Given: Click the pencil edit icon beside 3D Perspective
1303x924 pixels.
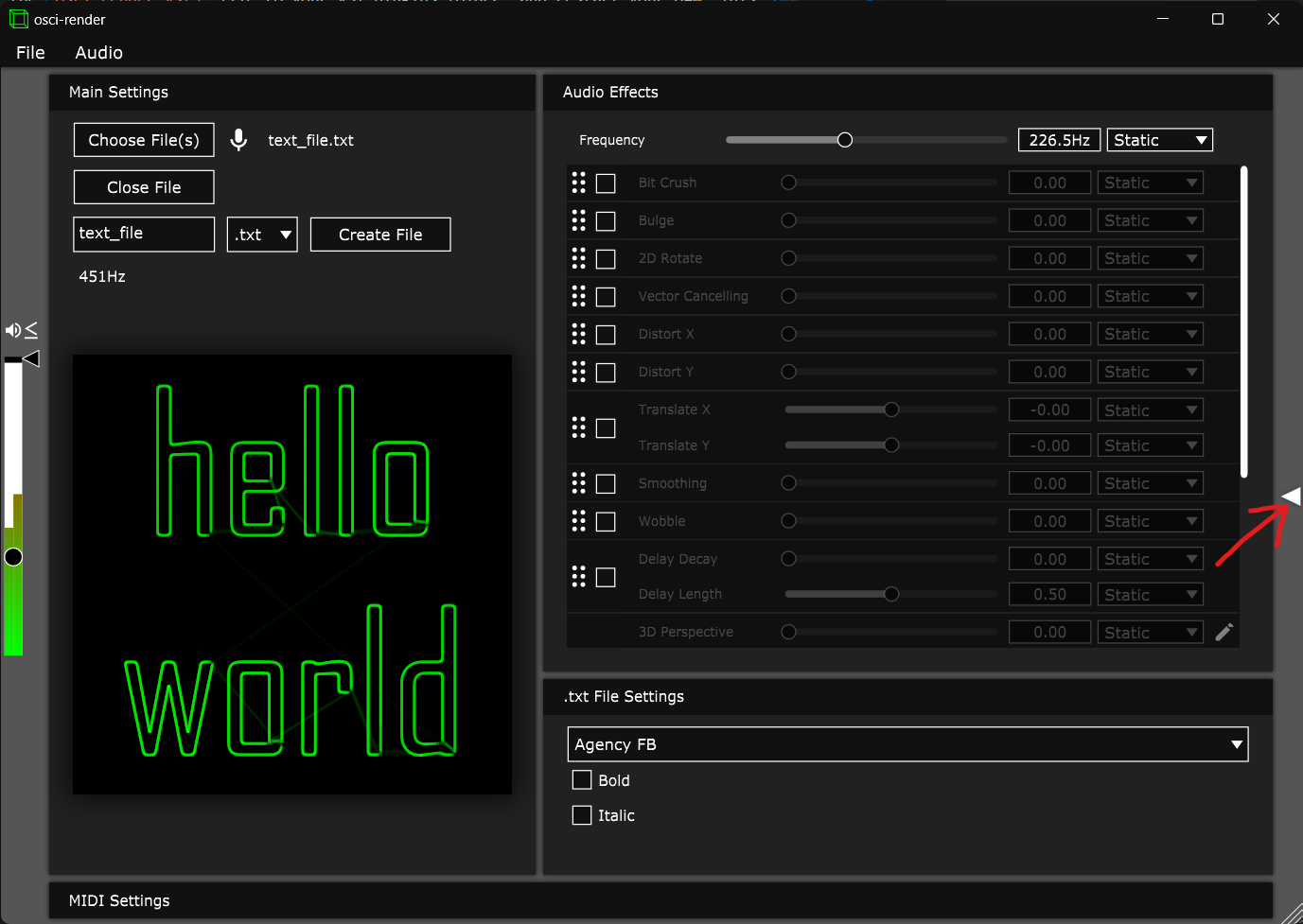Looking at the screenshot, I should 1224,632.
